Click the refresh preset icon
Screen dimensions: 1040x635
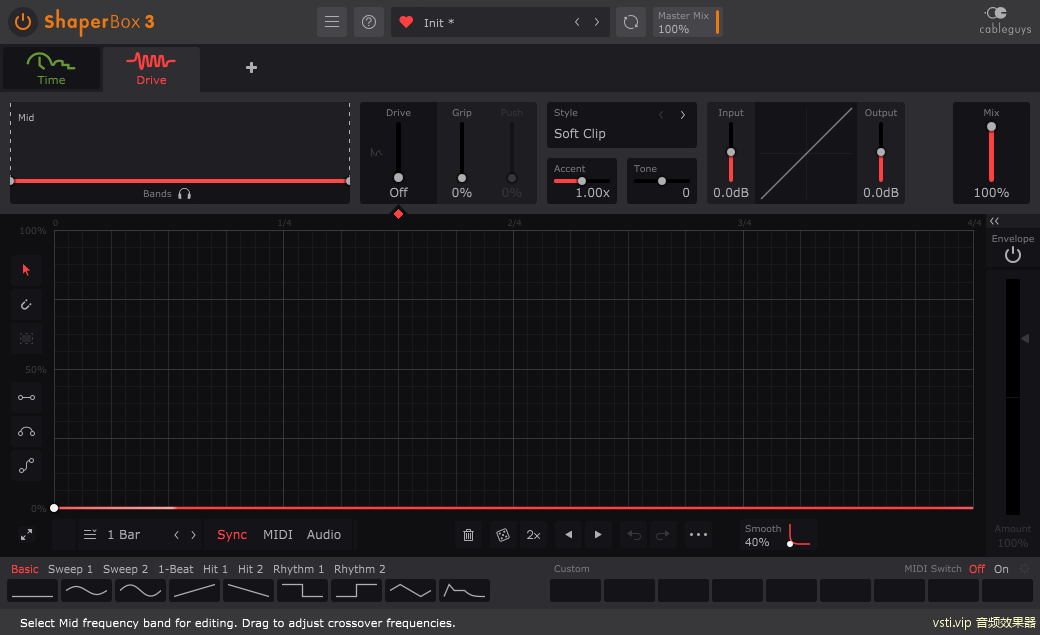pos(631,23)
